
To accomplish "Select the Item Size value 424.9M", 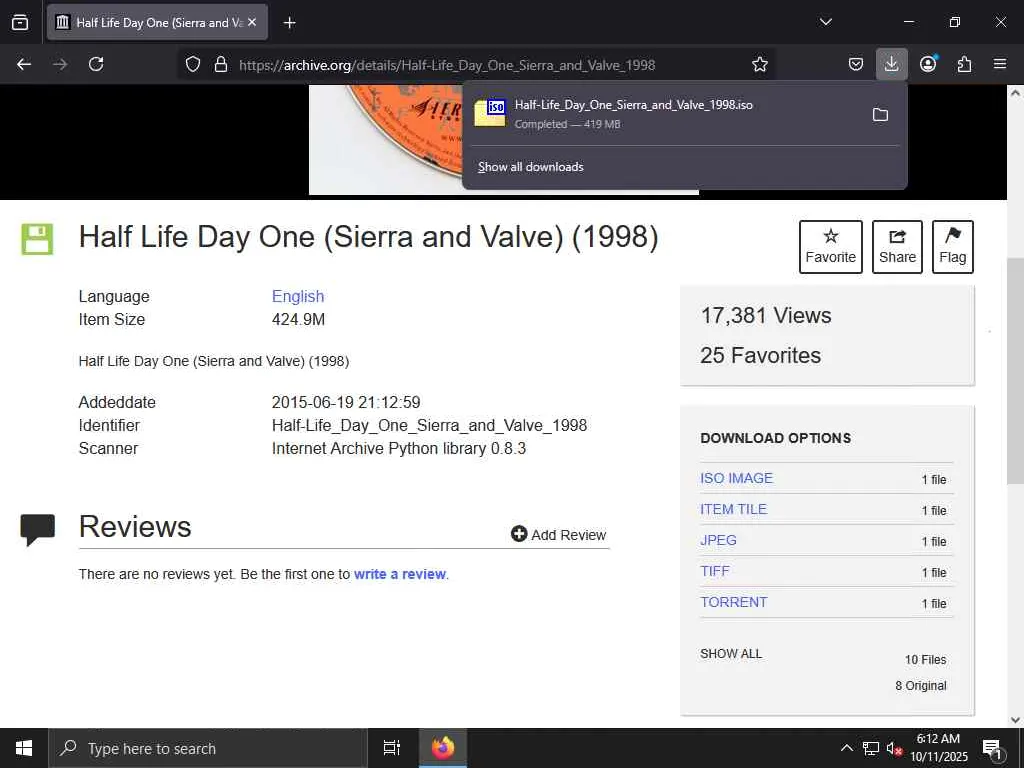I will (x=298, y=319).
